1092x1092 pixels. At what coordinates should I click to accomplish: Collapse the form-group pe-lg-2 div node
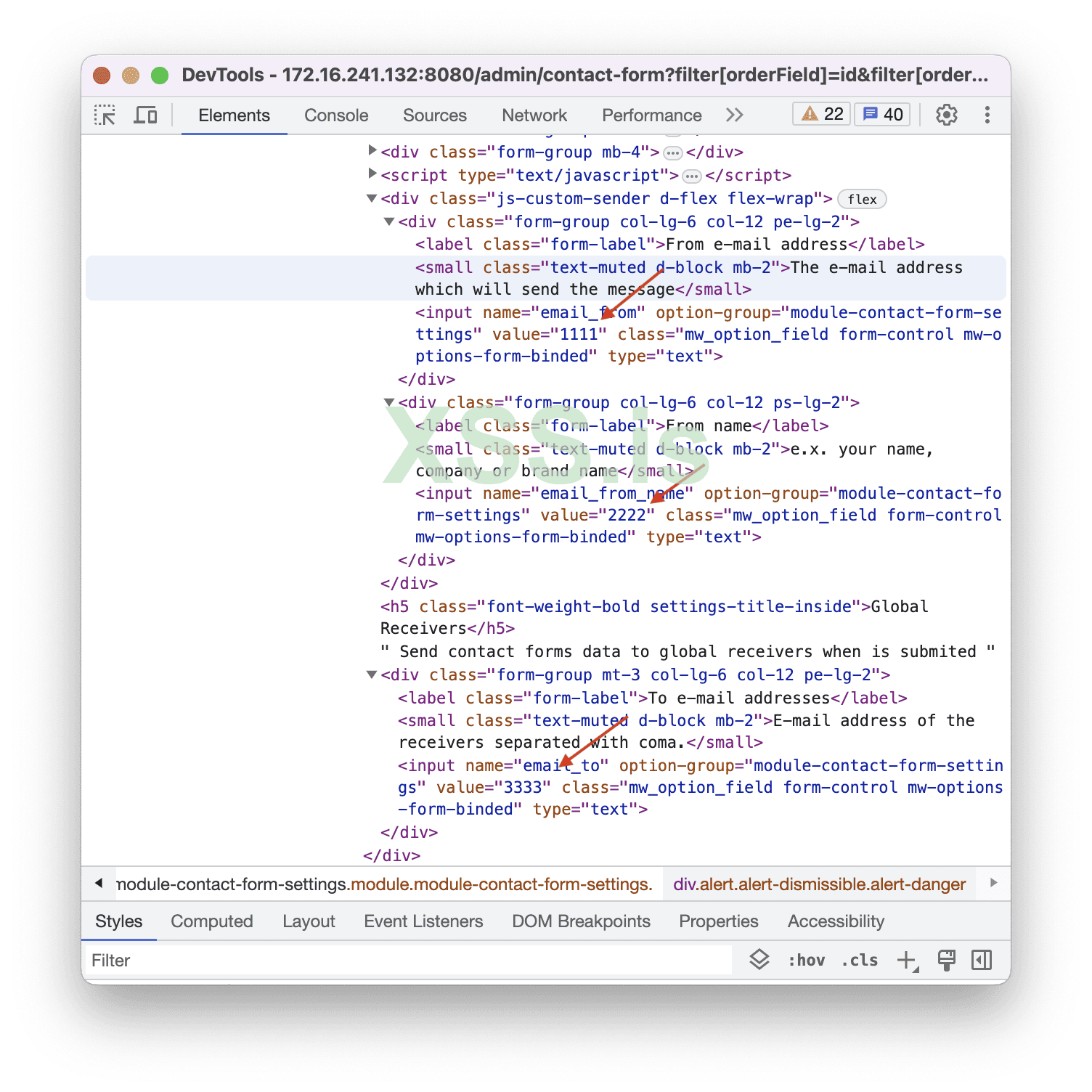[389, 221]
